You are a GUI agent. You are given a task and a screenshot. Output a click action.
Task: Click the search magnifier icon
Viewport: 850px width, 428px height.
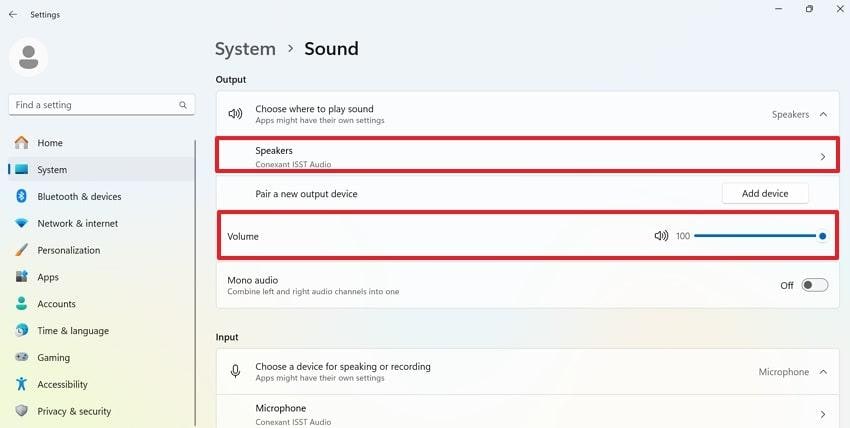click(x=183, y=105)
